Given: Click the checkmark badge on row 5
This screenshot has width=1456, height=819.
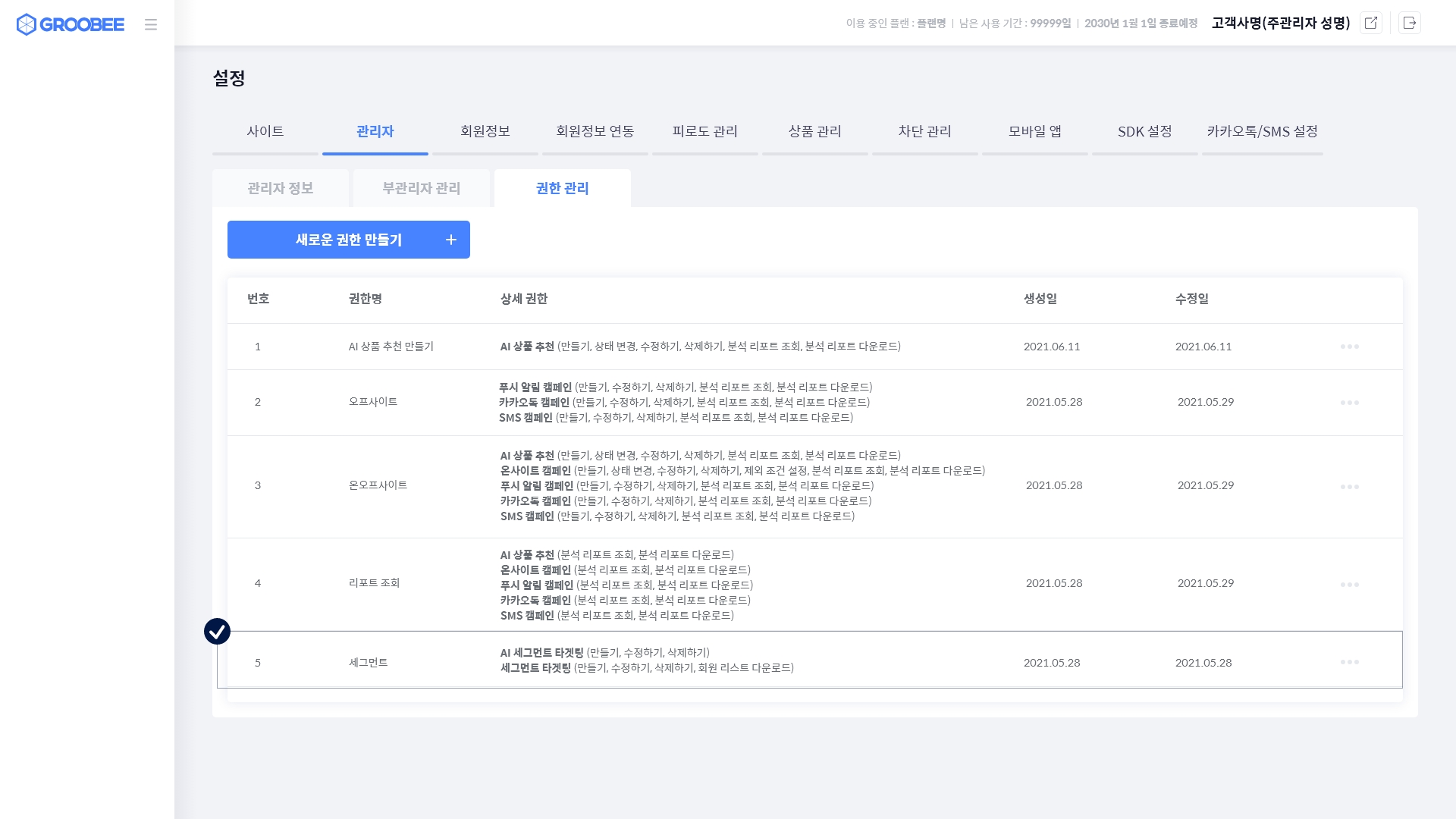Looking at the screenshot, I should tap(218, 631).
